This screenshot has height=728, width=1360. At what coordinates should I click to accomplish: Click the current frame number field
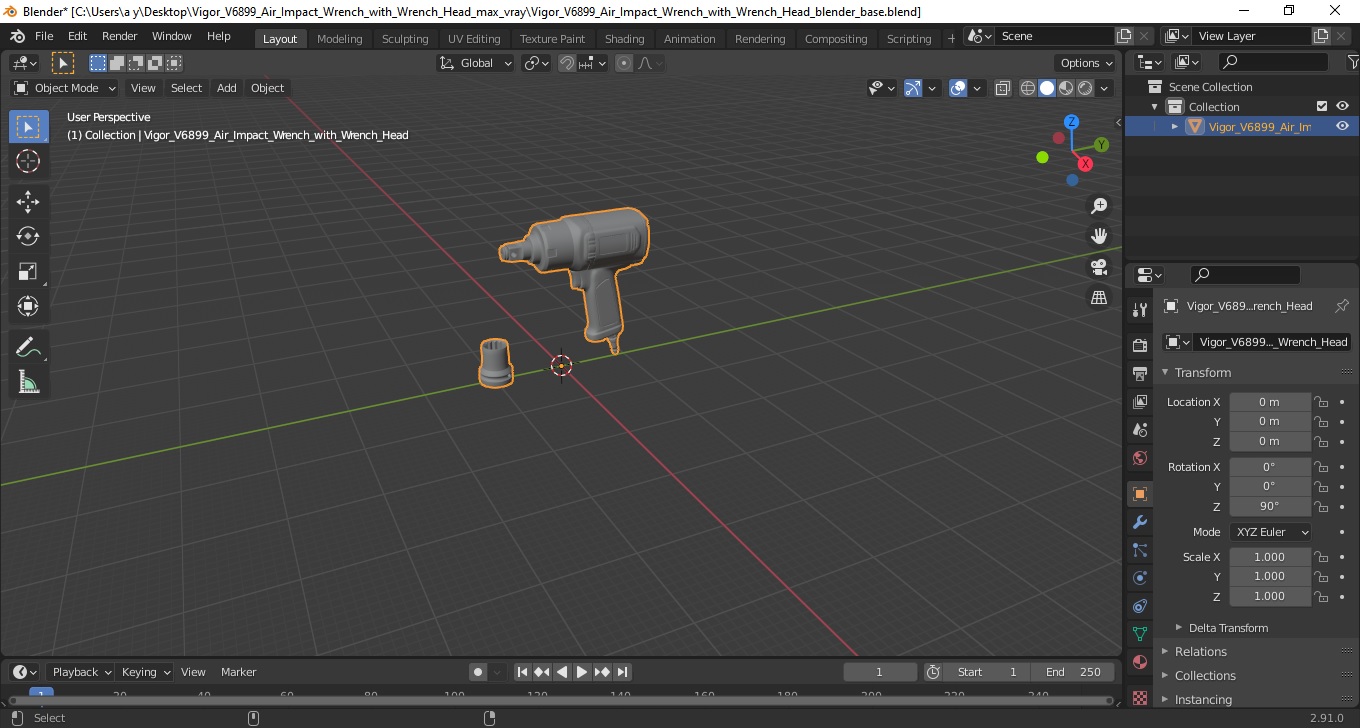click(x=880, y=672)
